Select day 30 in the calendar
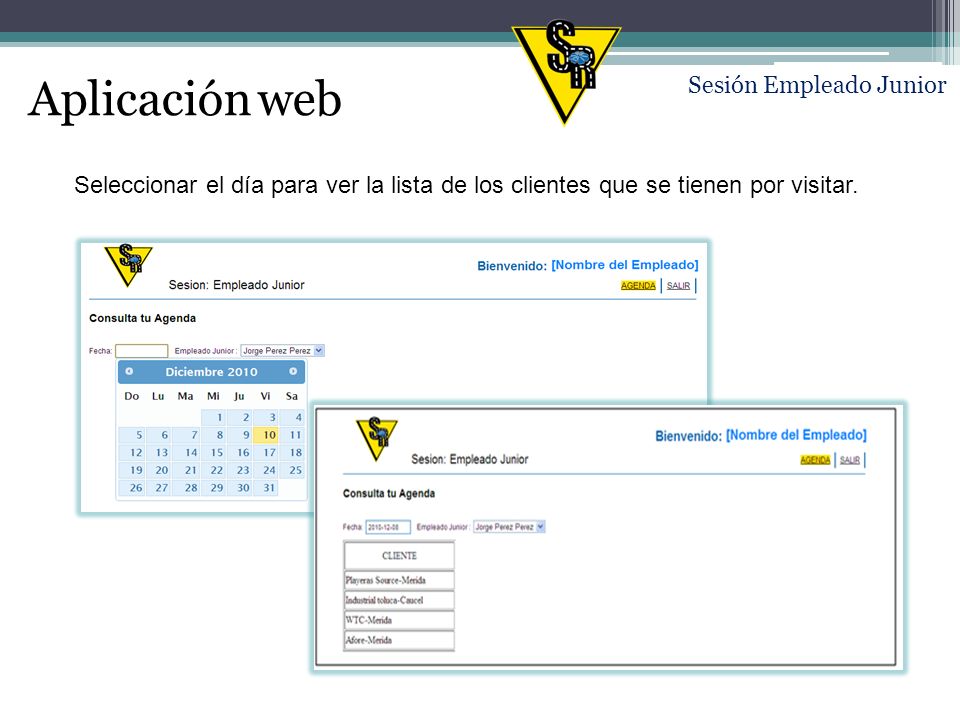 click(x=240, y=488)
